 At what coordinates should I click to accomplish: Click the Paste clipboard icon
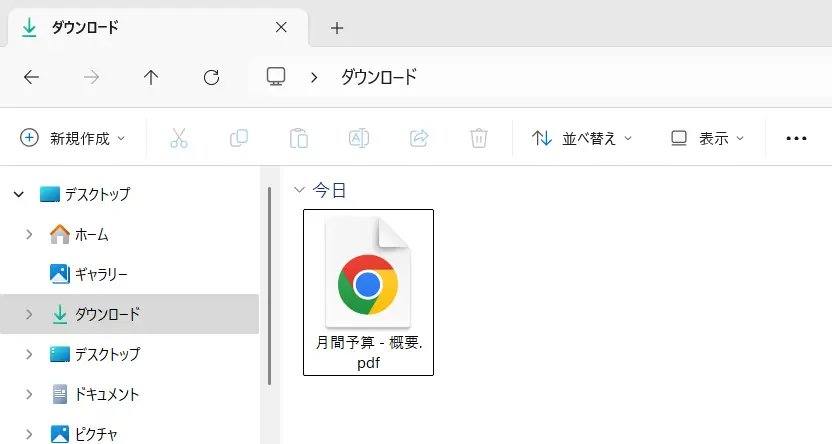299,138
